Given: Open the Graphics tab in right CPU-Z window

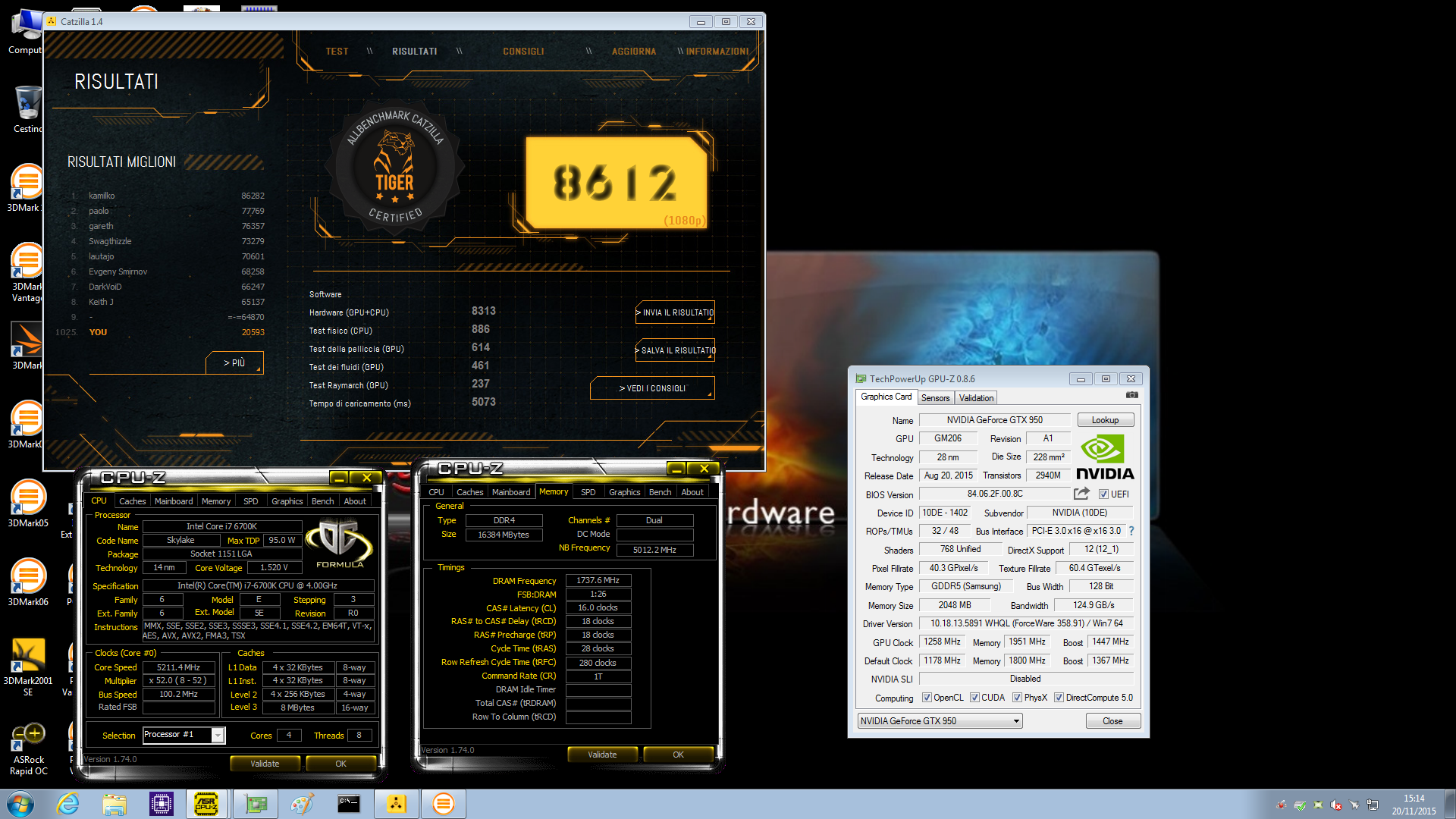Looking at the screenshot, I should point(624,492).
